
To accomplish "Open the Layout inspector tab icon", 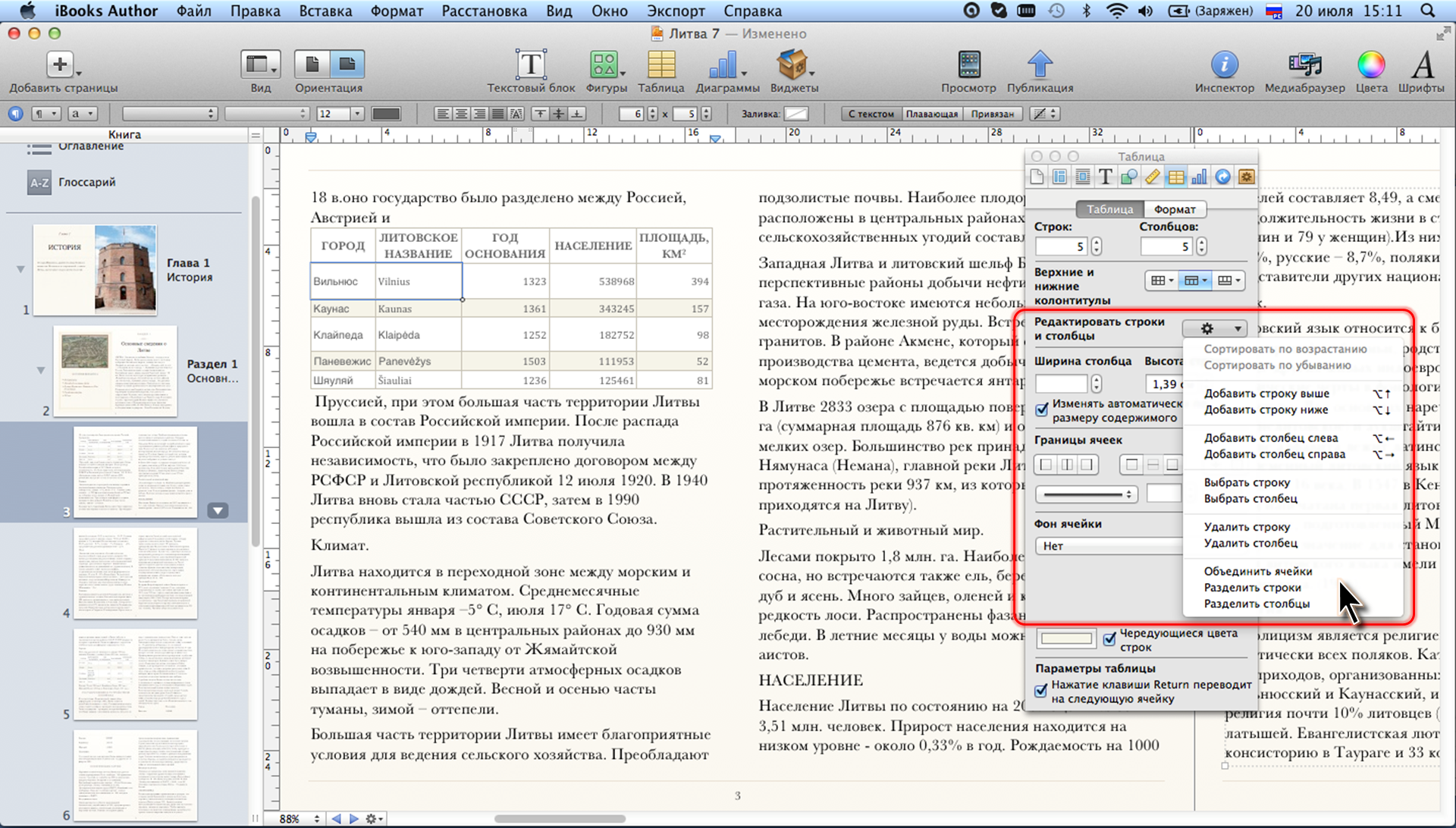I will (x=1059, y=177).
